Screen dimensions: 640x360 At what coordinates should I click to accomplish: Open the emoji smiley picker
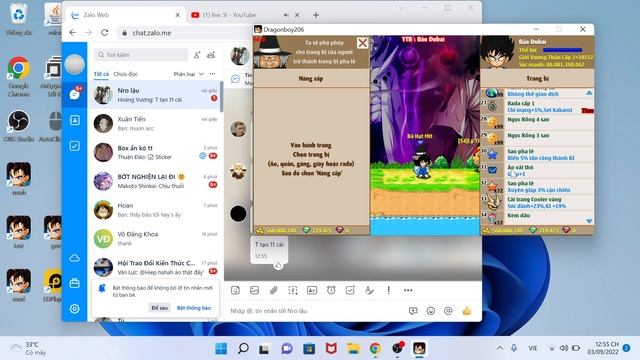click(x=431, y=311)
